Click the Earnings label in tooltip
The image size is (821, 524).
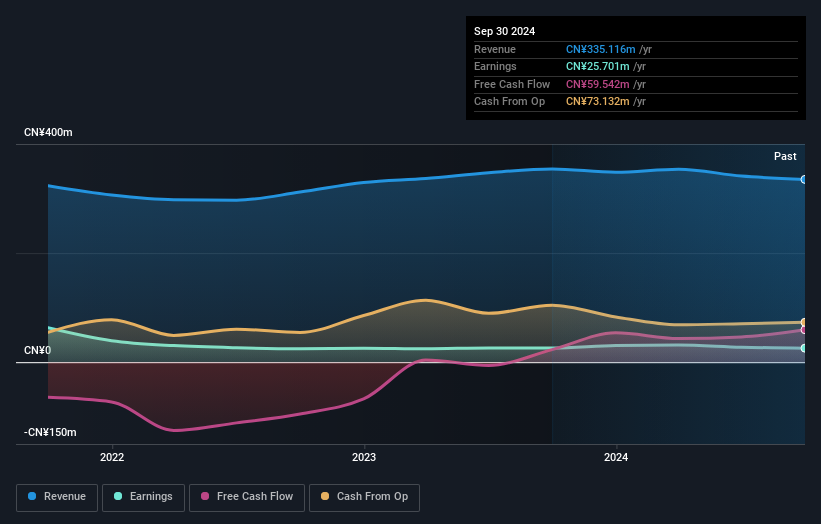(495, 66)
